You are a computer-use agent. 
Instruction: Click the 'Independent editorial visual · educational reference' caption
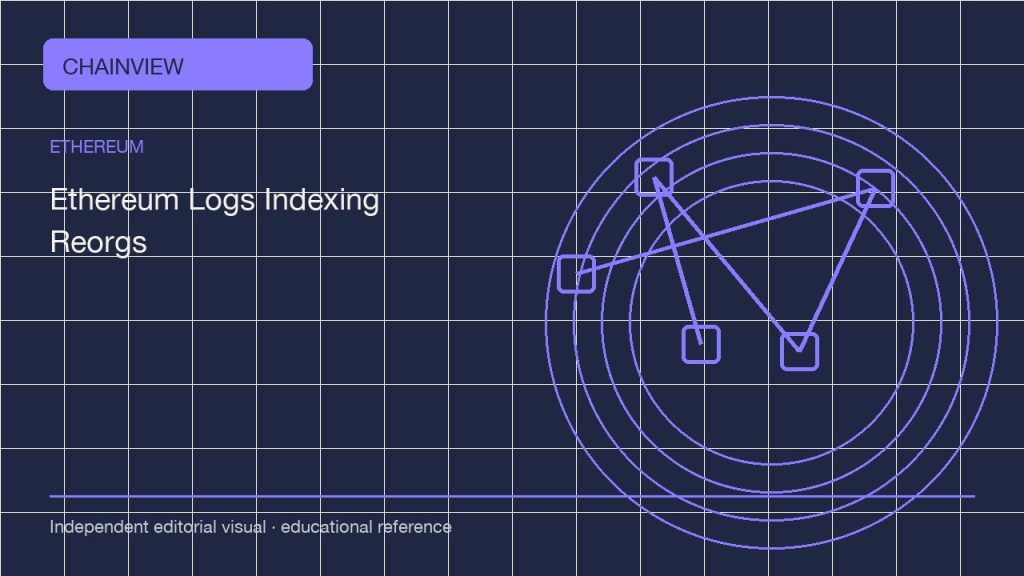point(251,527)
